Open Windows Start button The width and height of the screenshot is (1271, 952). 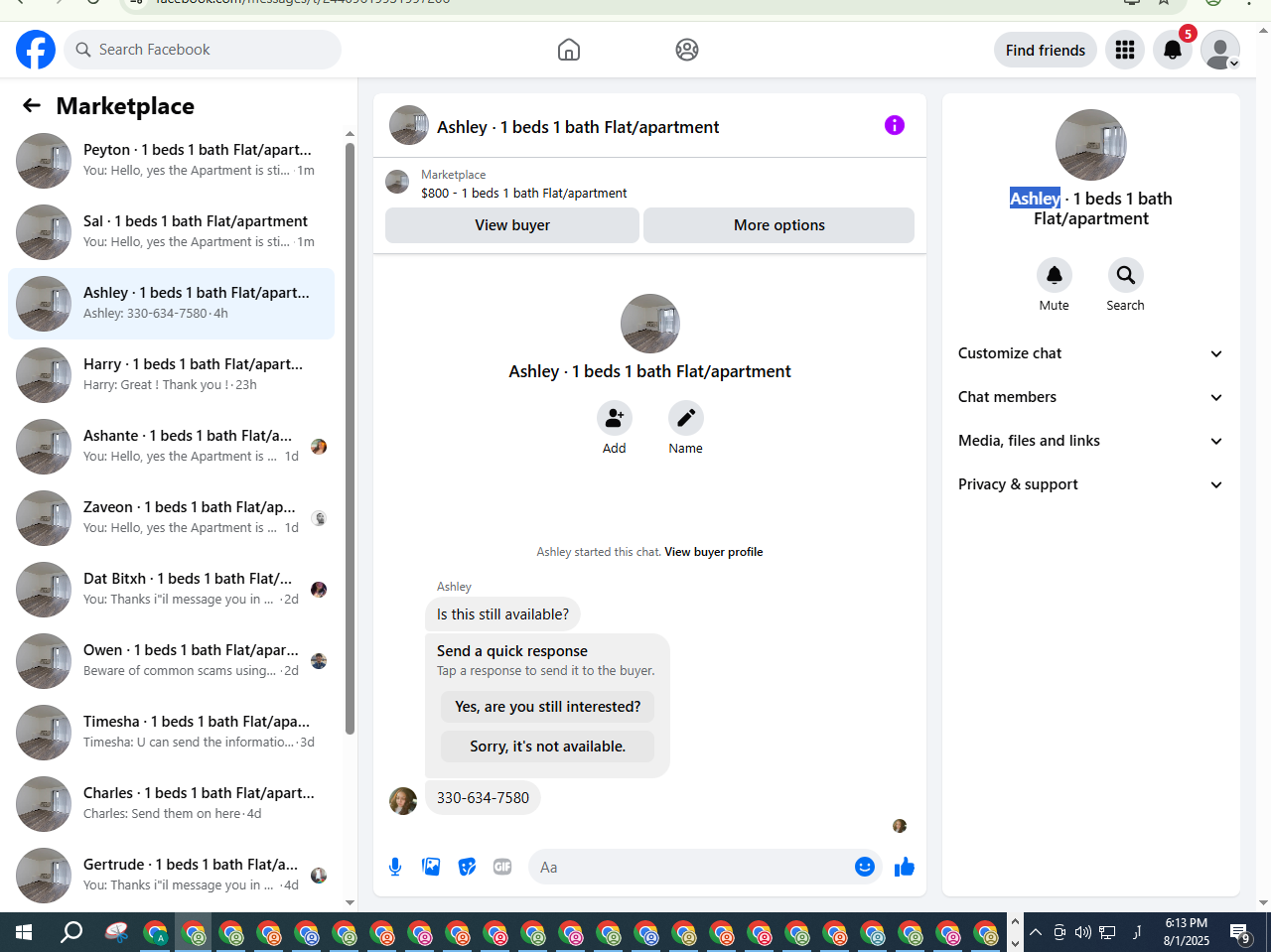click(24, 933)
